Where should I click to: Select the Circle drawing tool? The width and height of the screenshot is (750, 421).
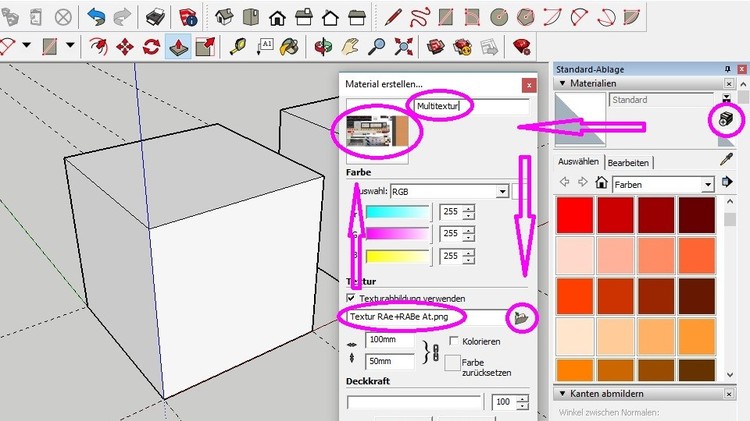[499, 18]
